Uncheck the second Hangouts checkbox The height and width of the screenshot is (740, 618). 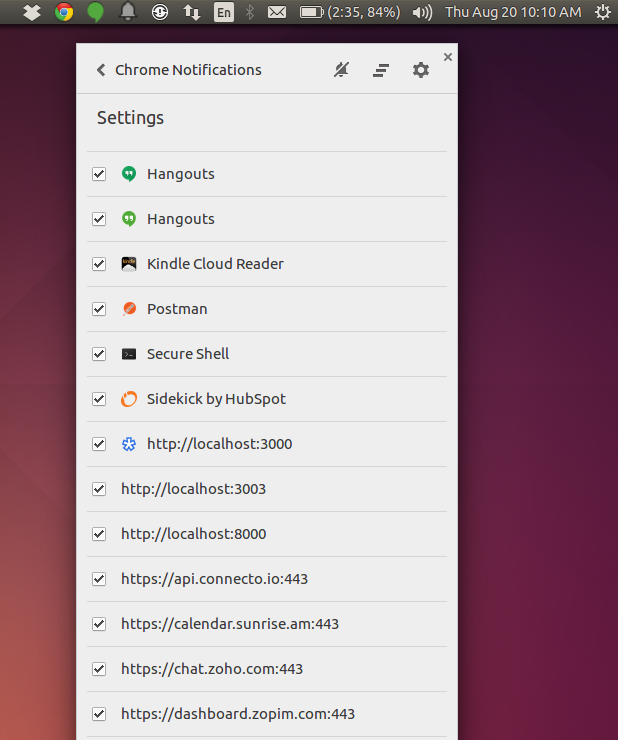click(x=99, y=219)
